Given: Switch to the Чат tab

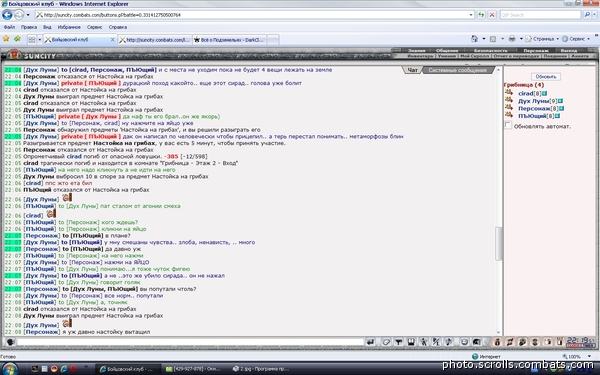Looking at the screenshot, I should pyautogui.click(x=412, y=70).
